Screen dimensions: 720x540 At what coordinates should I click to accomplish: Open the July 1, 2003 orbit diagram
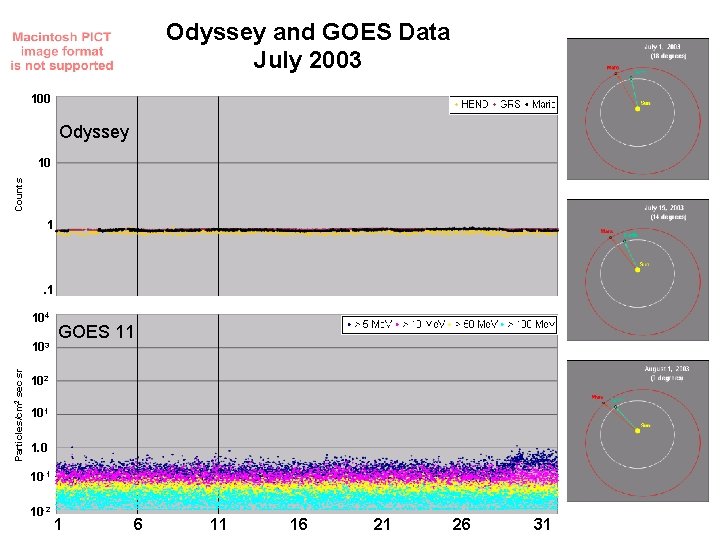pos(638,109)
